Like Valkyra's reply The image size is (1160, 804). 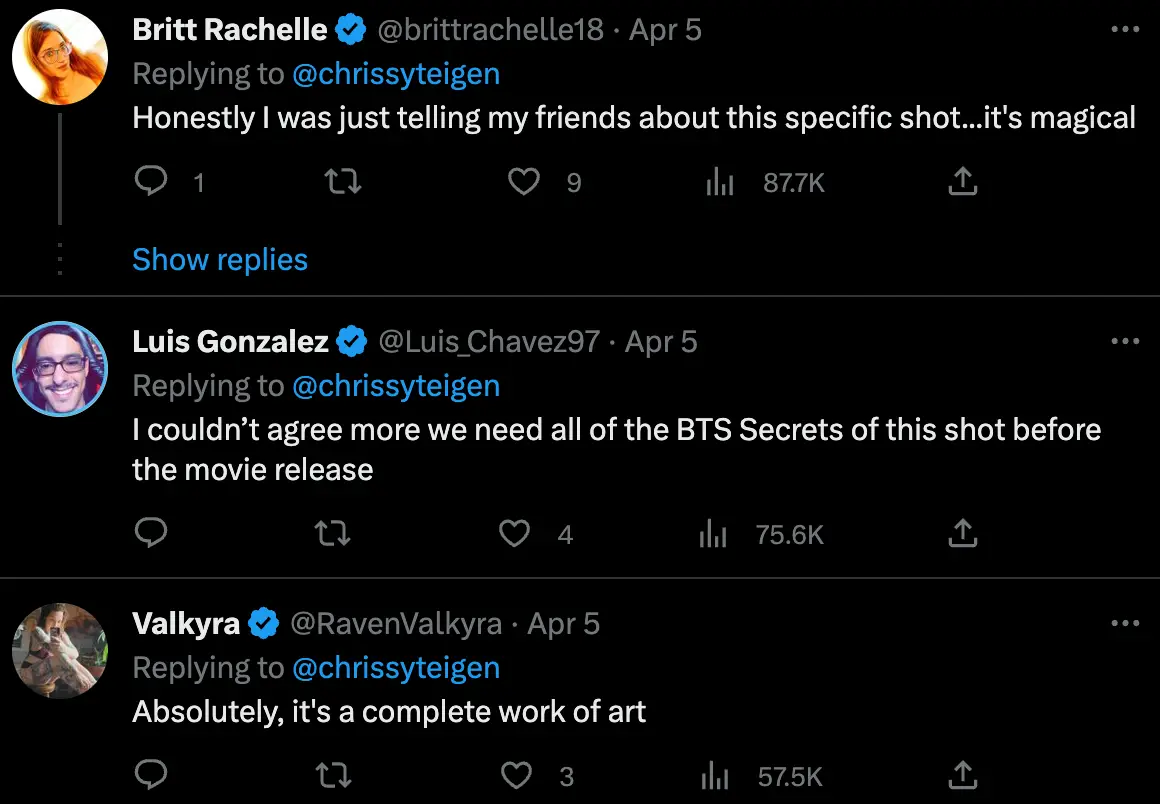click(517, 775)
